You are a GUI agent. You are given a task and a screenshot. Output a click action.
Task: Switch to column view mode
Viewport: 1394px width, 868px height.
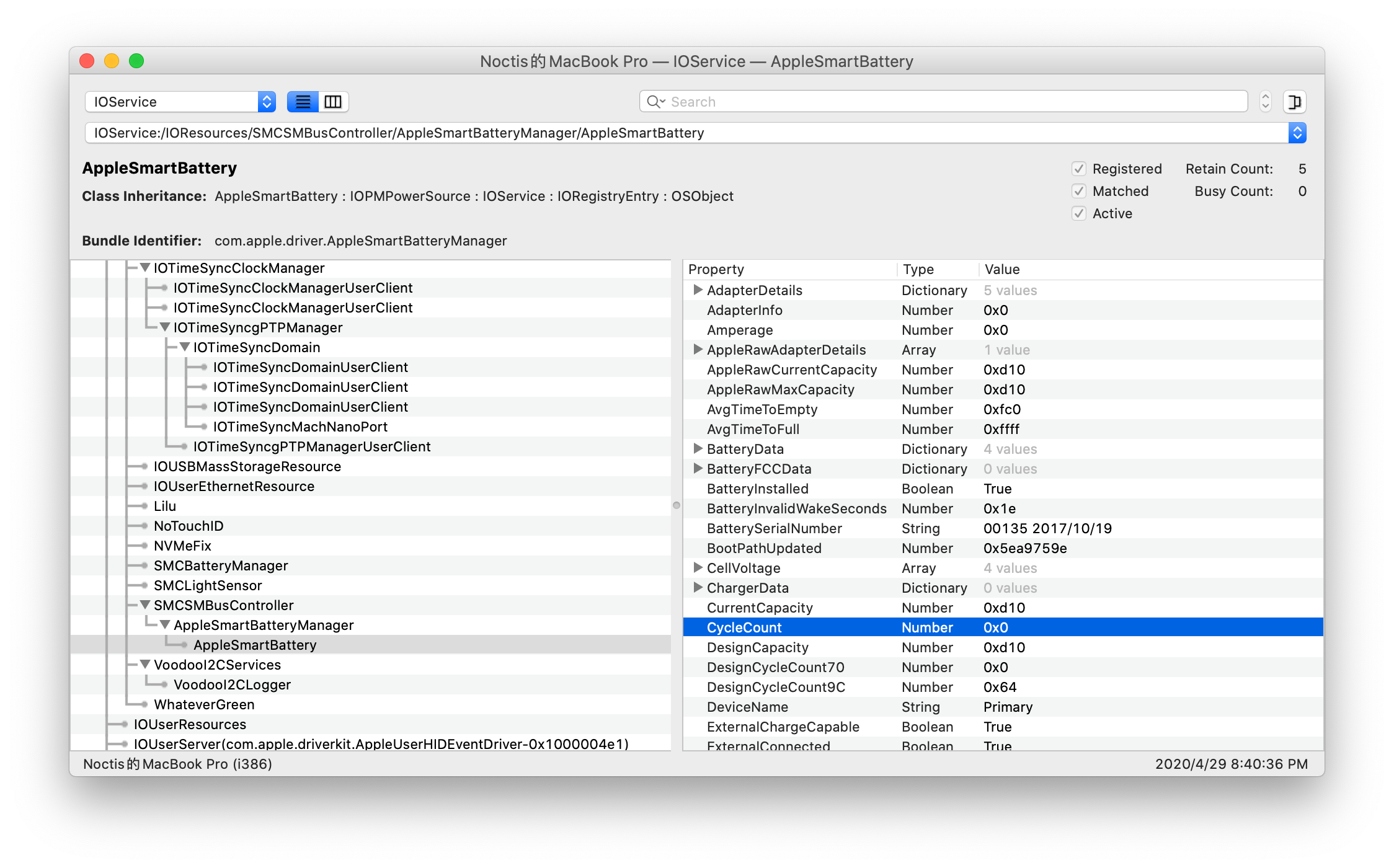pos(333,101)
